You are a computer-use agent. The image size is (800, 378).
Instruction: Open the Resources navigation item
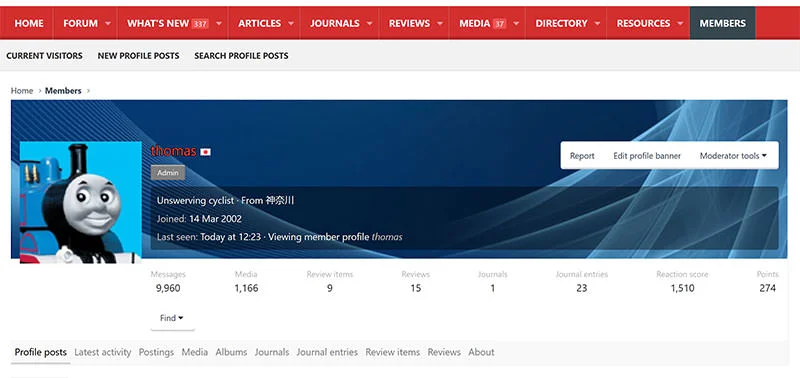[643, 23]
